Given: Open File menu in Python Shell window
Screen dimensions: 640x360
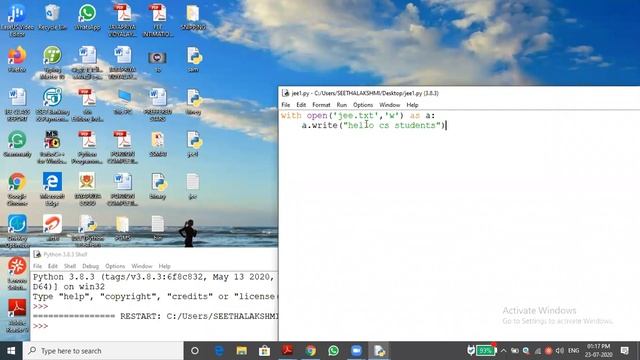Looking at the screenshot, I should pos(37,266).
